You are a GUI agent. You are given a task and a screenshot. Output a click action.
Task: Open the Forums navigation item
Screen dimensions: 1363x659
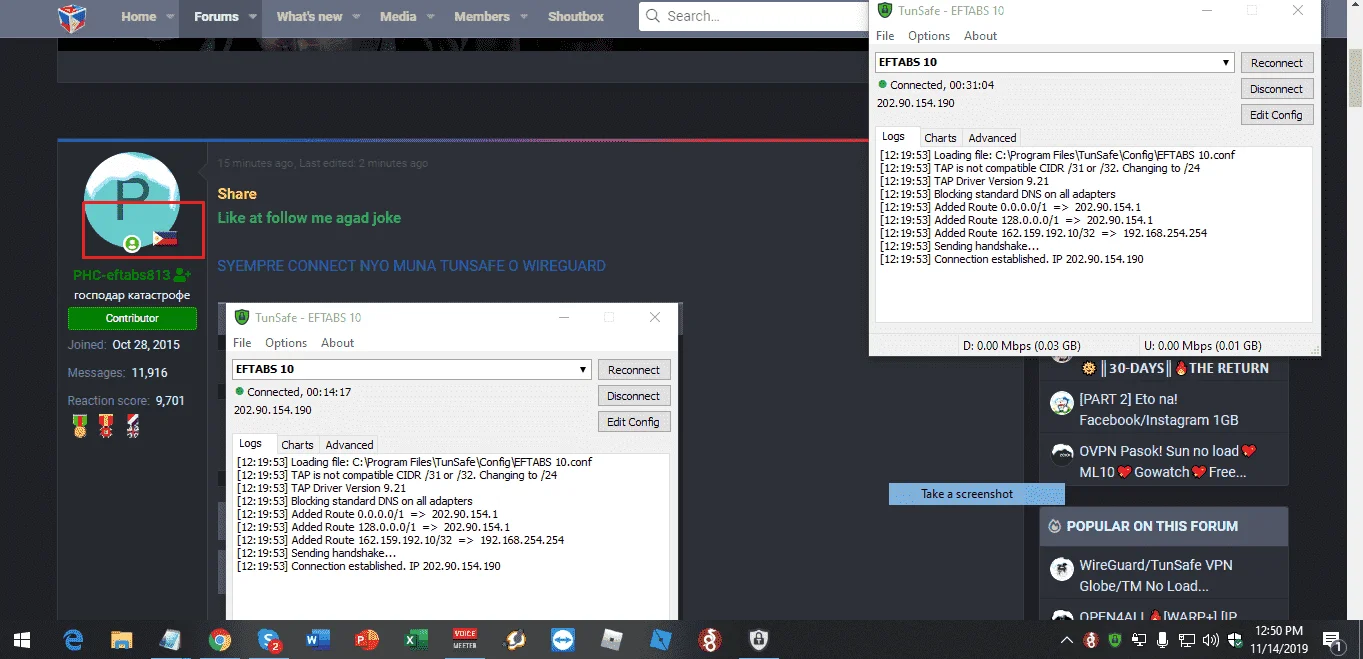216,17
